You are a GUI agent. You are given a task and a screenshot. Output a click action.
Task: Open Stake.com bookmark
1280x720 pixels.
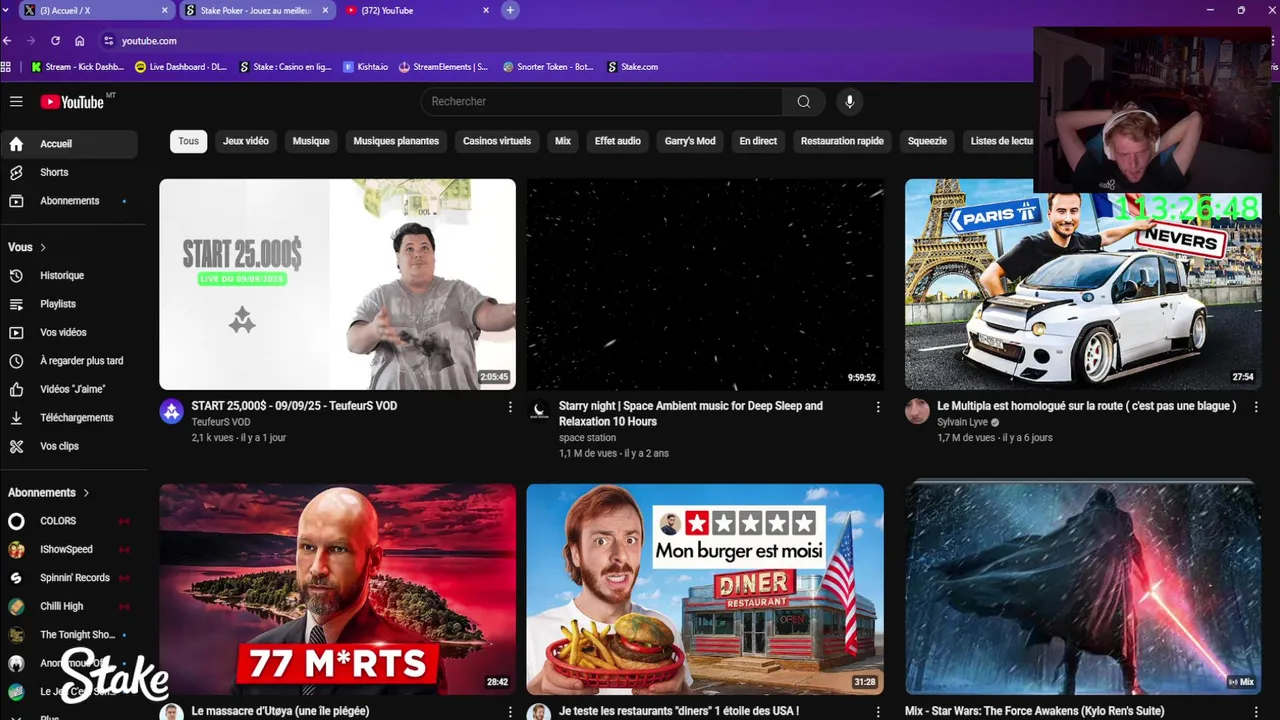coord(633,67)
